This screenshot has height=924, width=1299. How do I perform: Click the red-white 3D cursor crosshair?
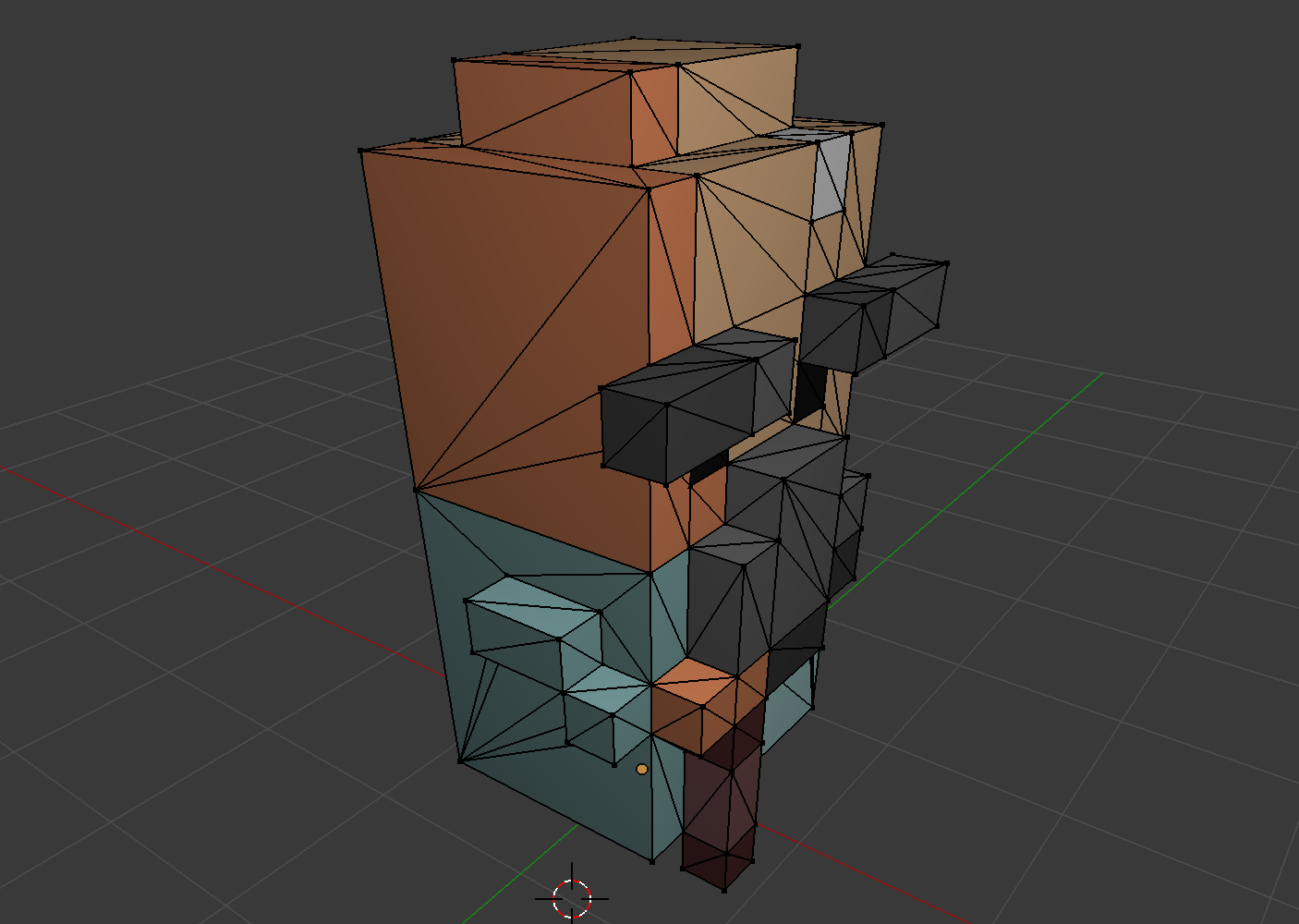tap(572, 897)
